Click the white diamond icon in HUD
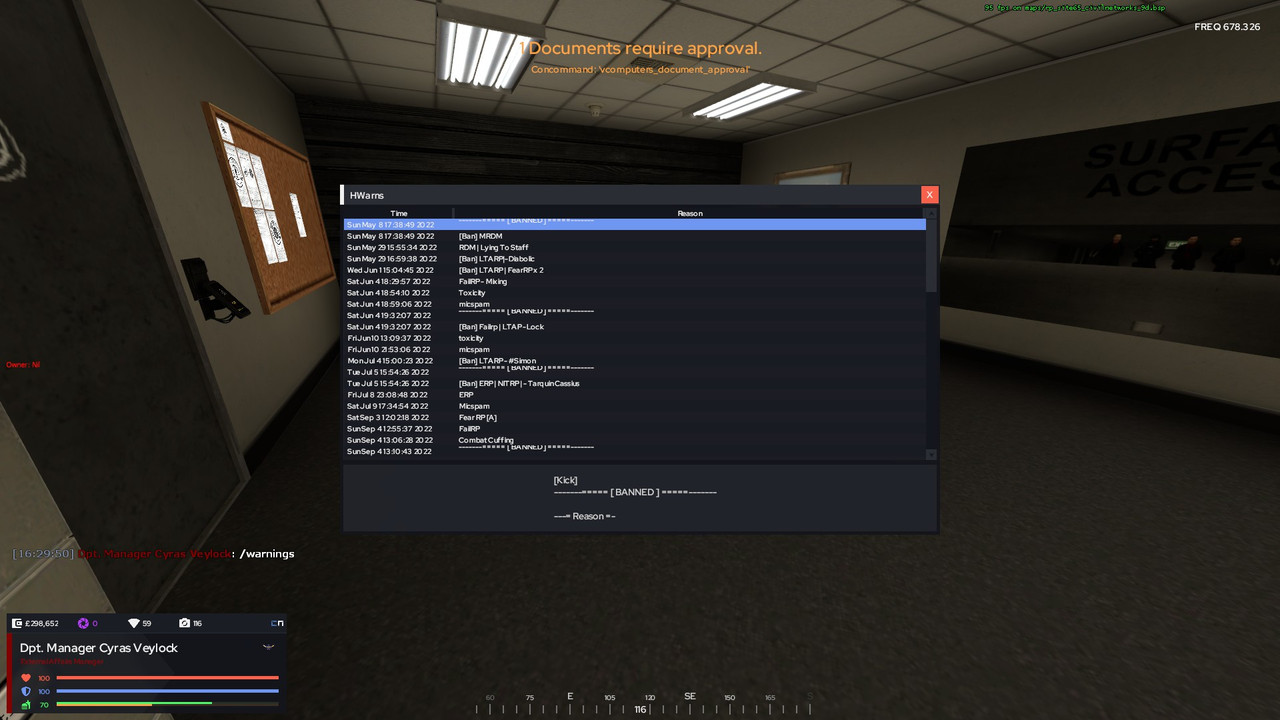This screenshot has width=1280, height=720. pyautogui.click(x=134, y=623)
